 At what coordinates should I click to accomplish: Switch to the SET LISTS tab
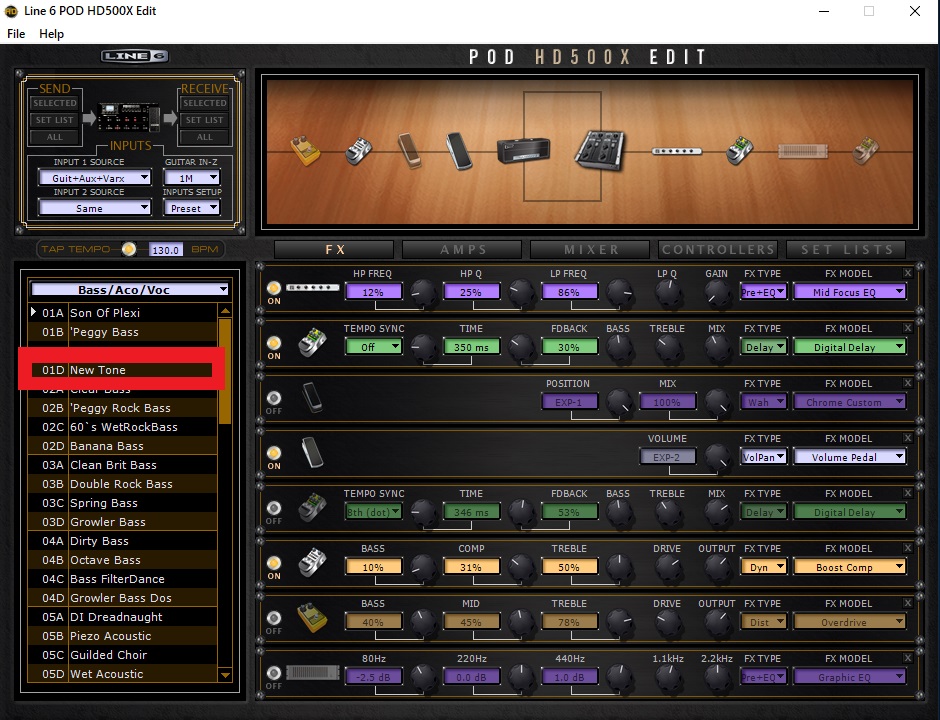846,249
